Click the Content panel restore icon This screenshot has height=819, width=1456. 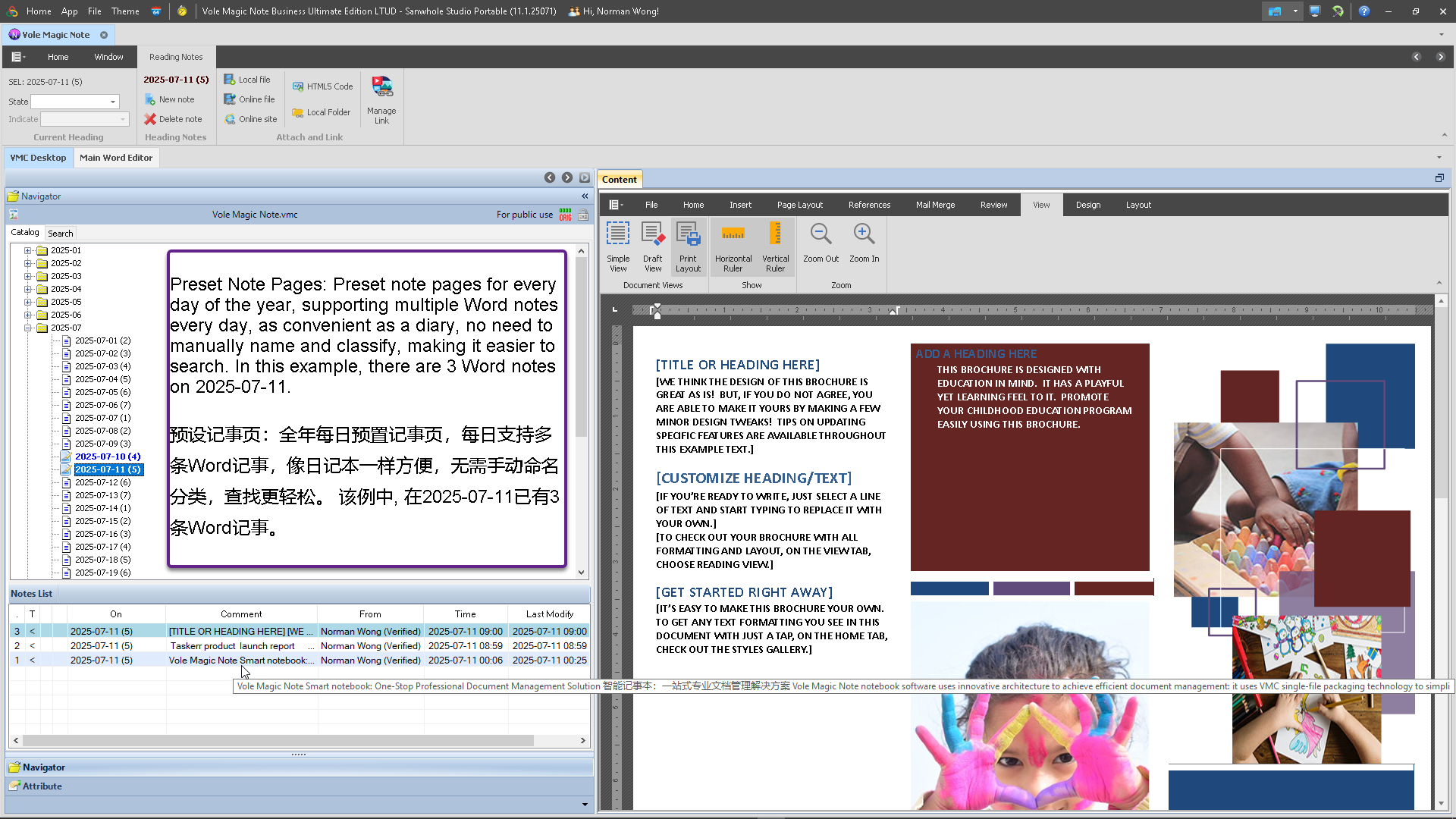(x=1439, y=178)
